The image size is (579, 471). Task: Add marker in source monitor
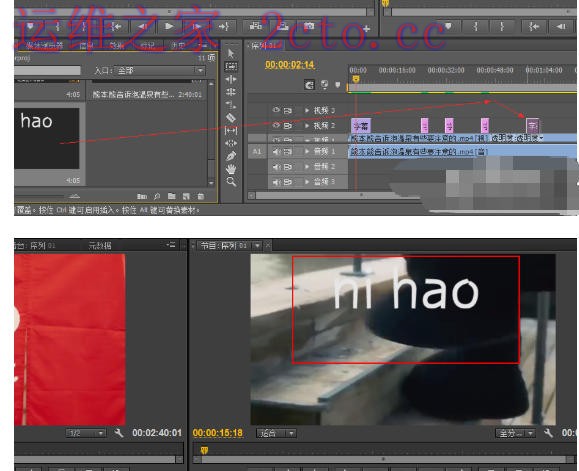pos(30,26)
